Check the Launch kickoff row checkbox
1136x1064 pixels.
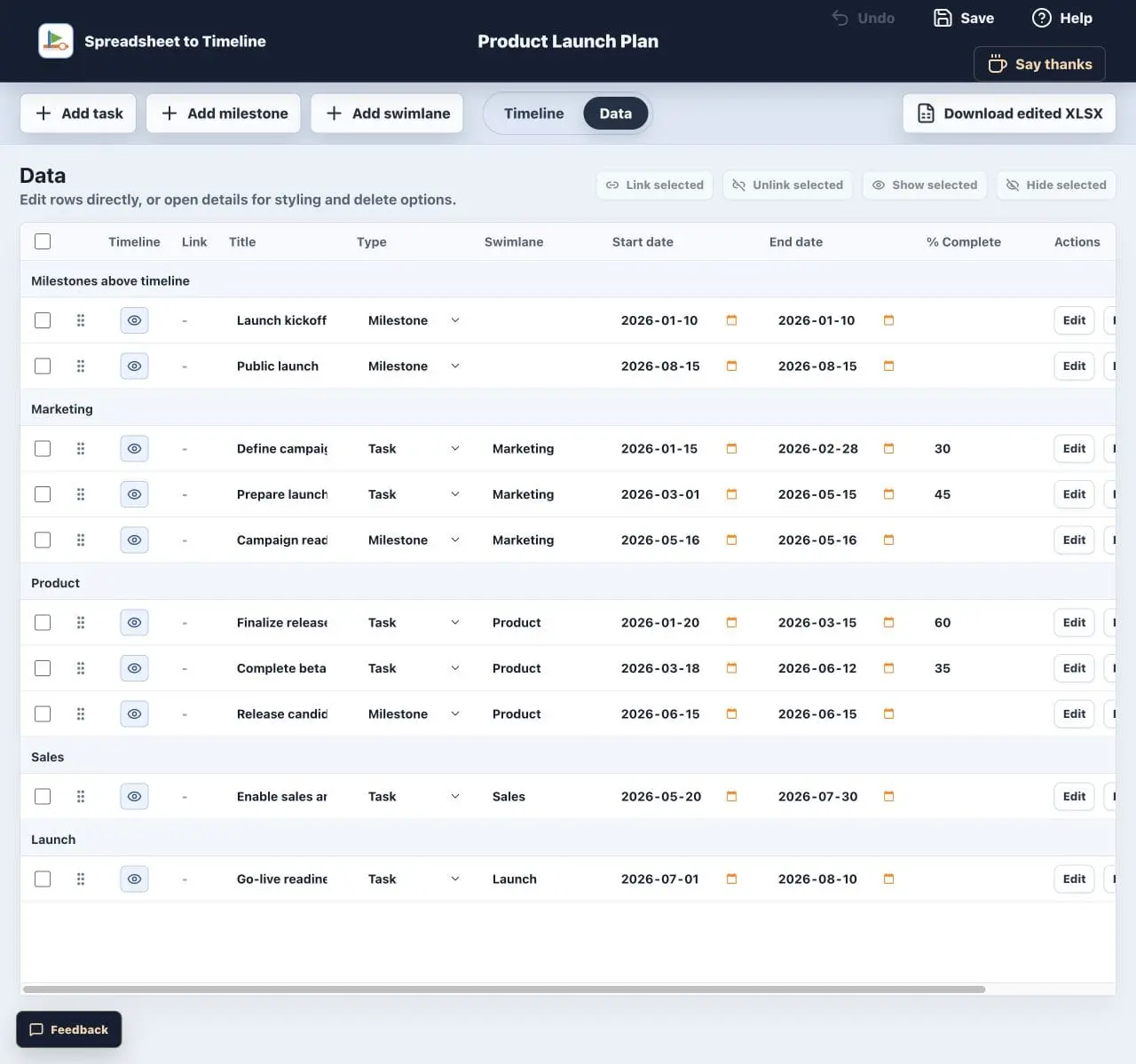pos(43,320)
